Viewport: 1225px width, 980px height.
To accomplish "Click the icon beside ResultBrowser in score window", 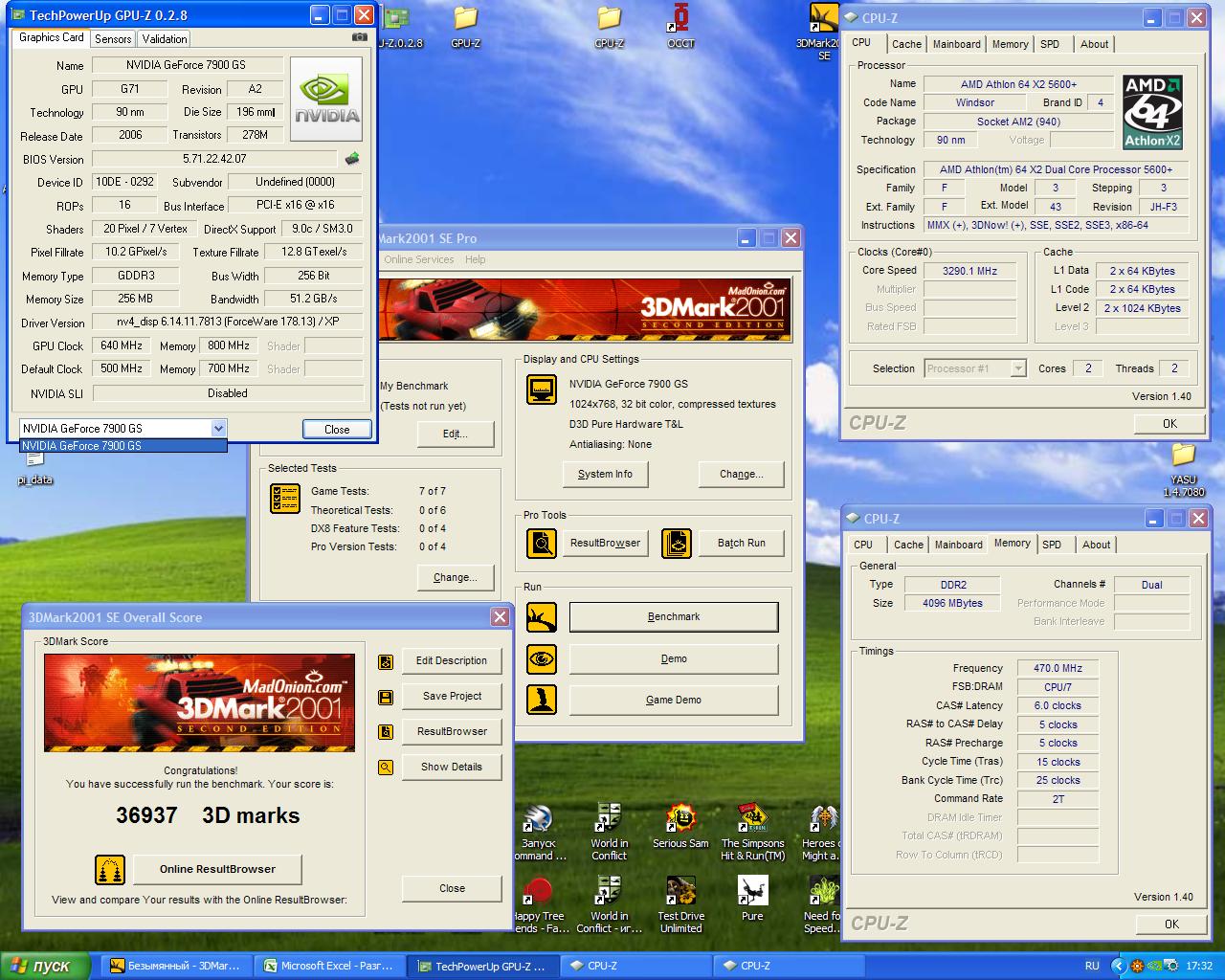I will click(386, 732).
